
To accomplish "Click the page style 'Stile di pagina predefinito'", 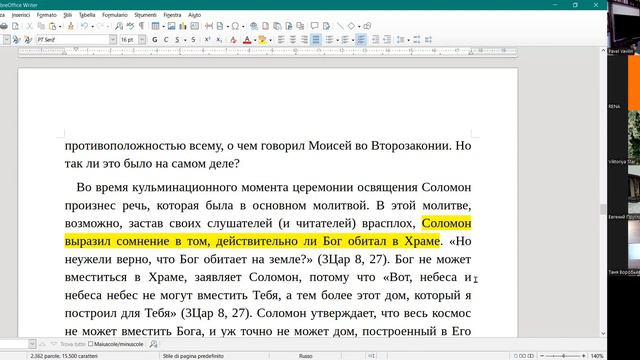I will coord(193,356).
